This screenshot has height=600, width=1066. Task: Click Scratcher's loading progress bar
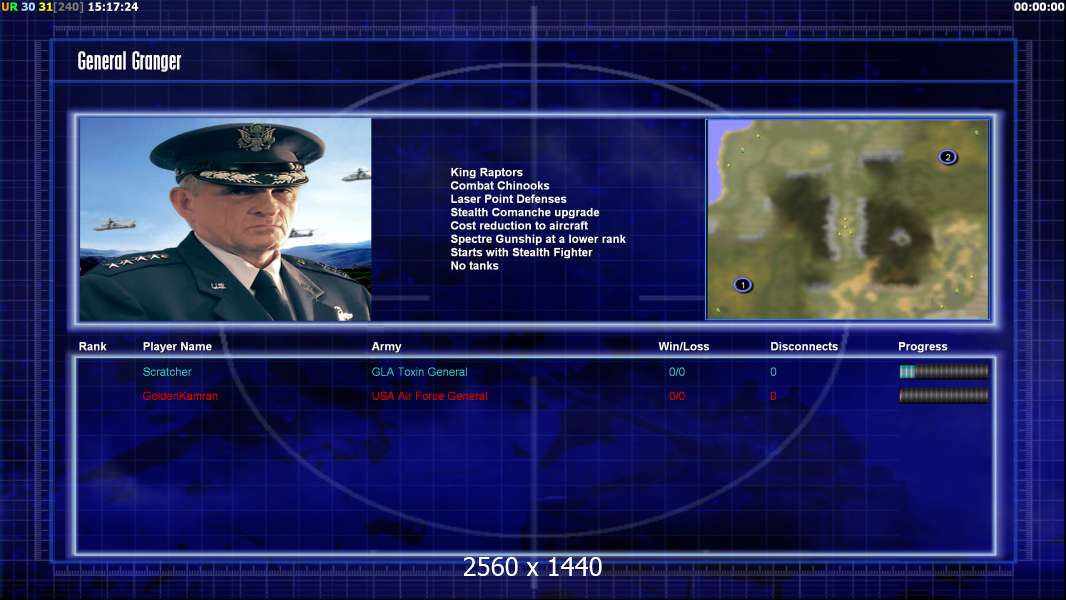(x=944, y=371)
